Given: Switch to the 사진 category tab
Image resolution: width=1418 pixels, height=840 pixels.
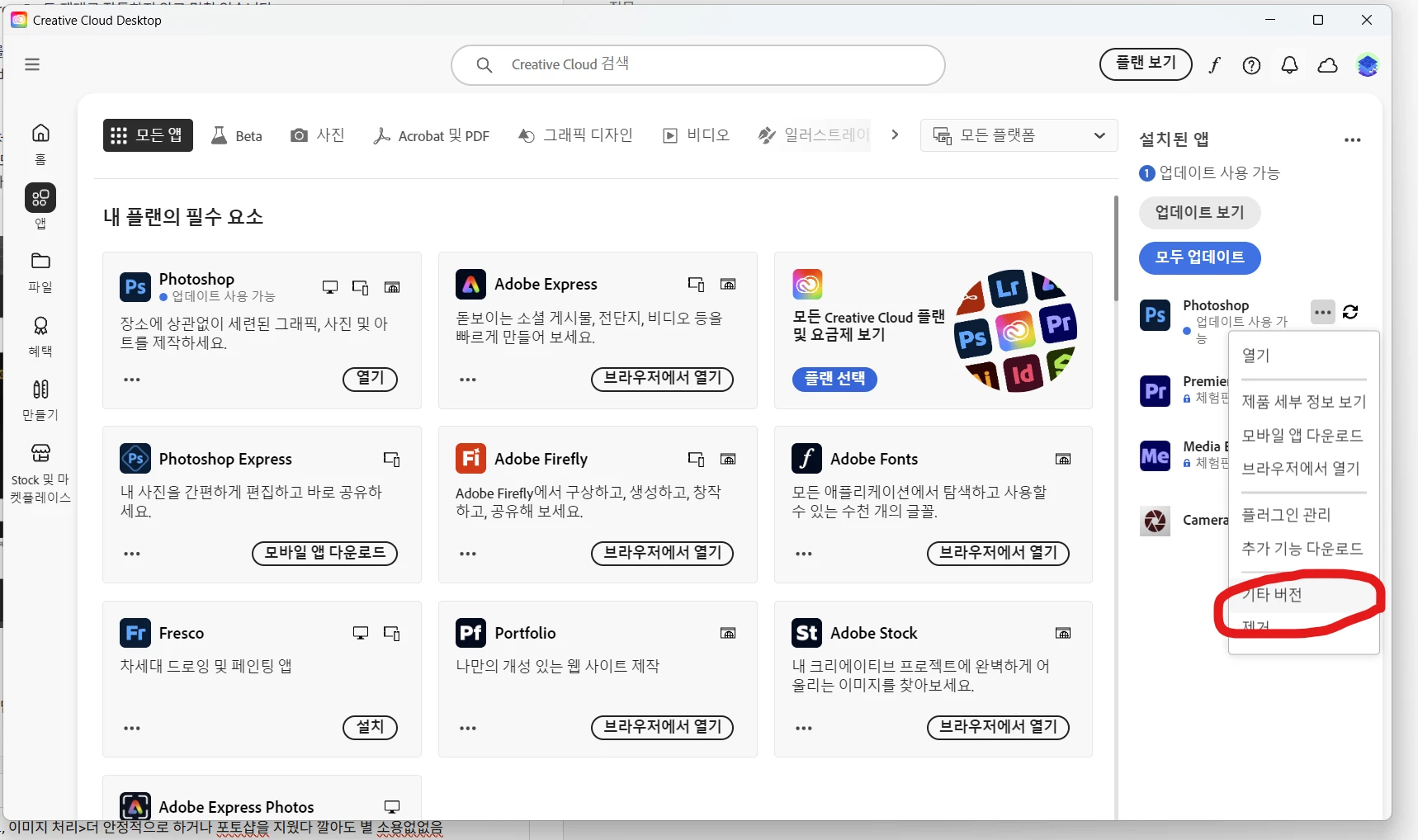Looking at the screenshot, I should pos(318,135).
